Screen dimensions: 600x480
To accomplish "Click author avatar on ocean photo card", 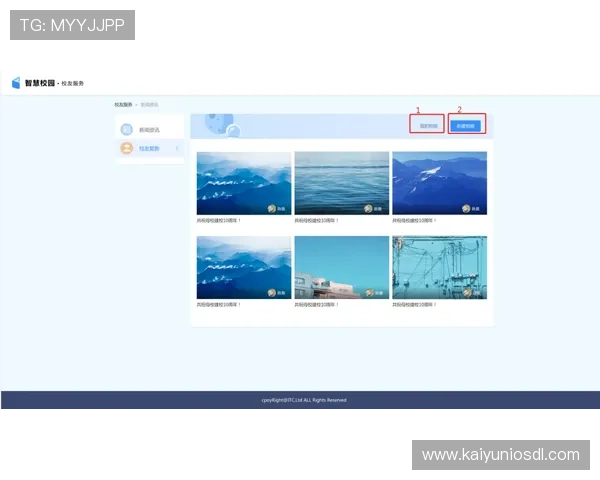I will [x=369, y=208].
